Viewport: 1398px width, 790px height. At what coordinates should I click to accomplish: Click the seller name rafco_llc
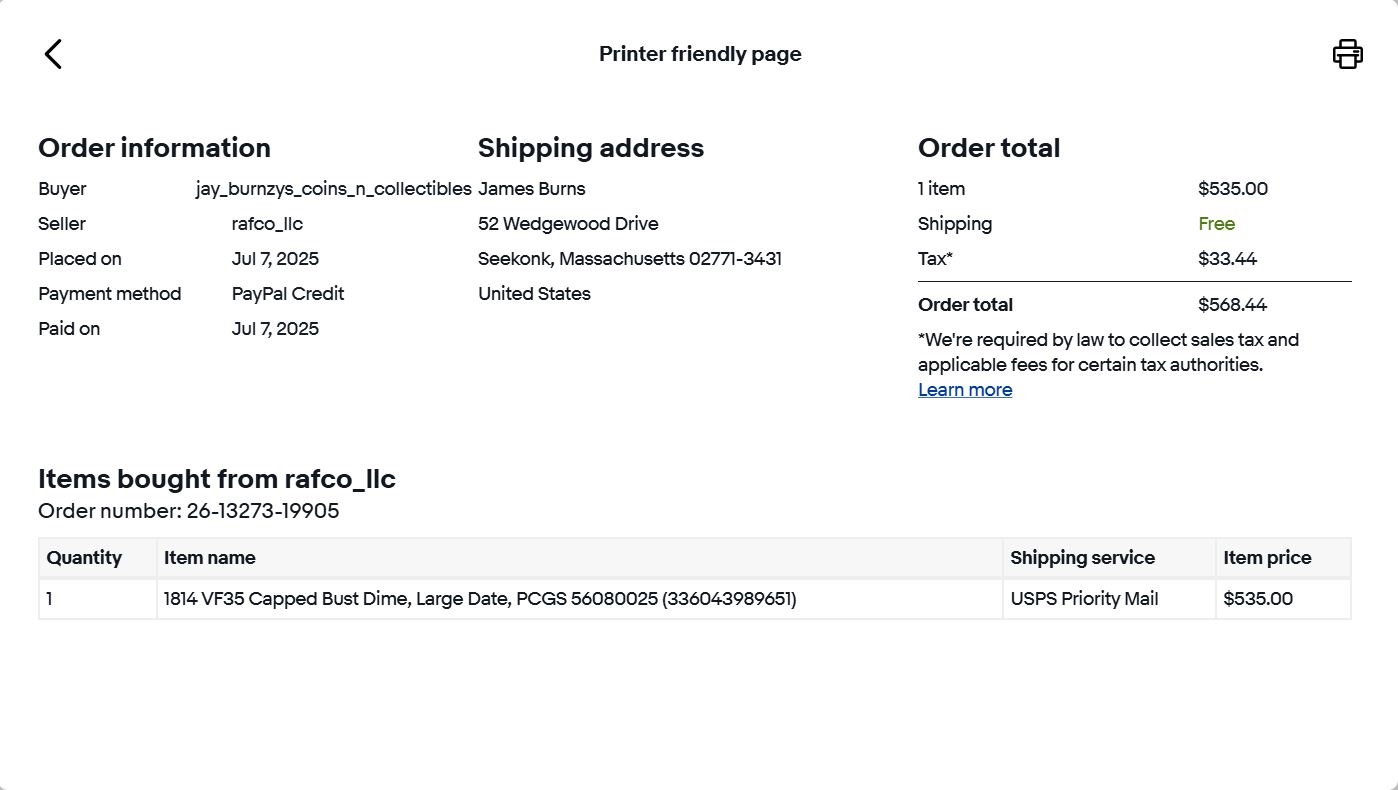(267, 224)
